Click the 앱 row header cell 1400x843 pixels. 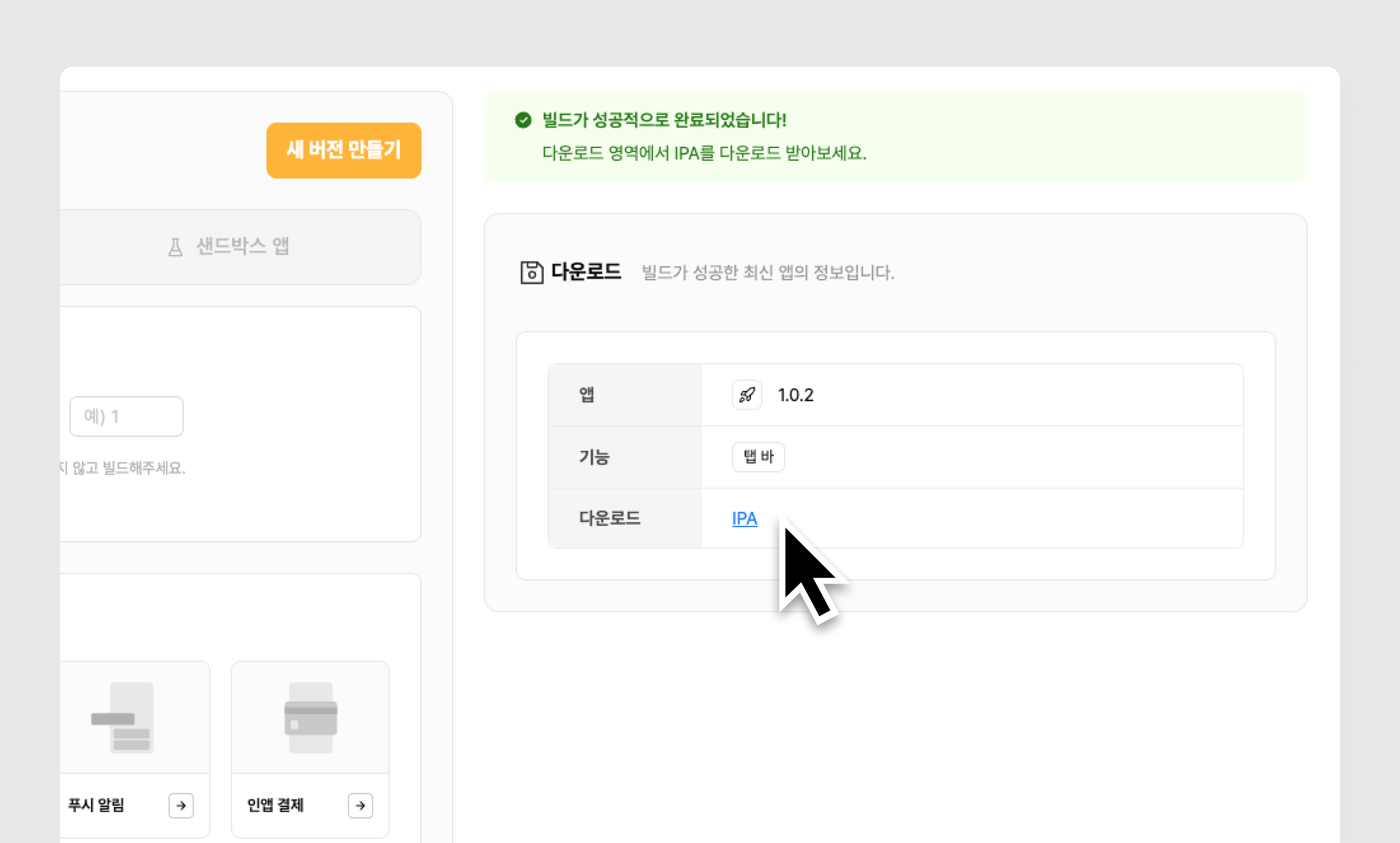pyautogui.click(x=624, y=395)
